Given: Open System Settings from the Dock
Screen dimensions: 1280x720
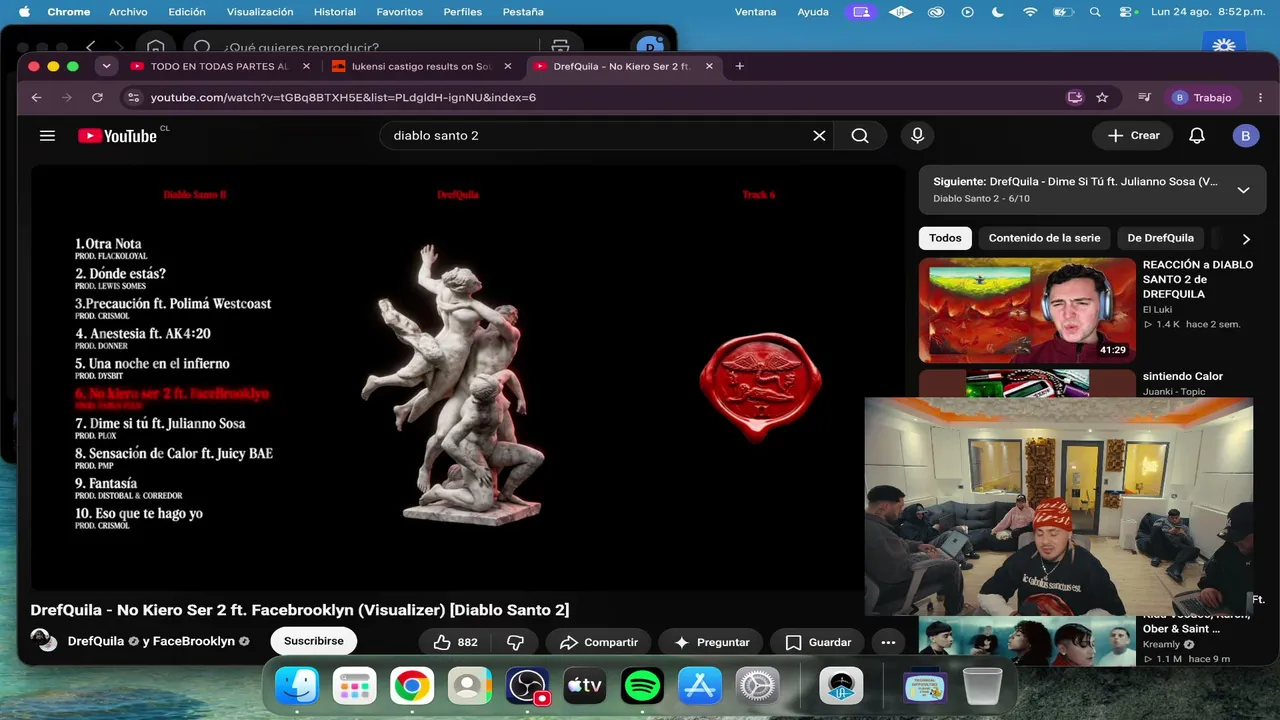Looking at the screenshot, I should point(757,686).
